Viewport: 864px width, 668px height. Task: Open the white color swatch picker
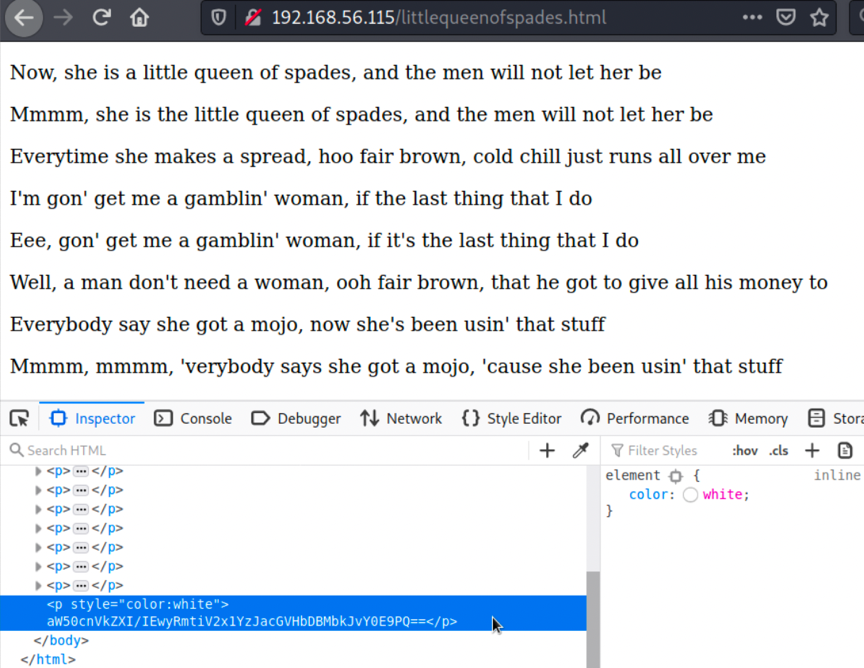coord(690,495)
